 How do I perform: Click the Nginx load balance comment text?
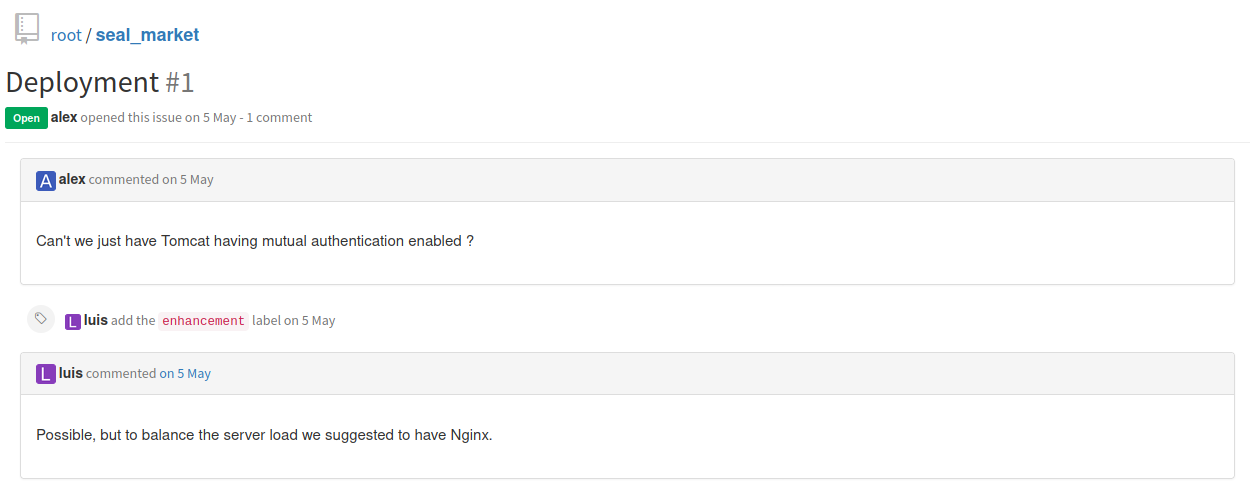point(264,435)
